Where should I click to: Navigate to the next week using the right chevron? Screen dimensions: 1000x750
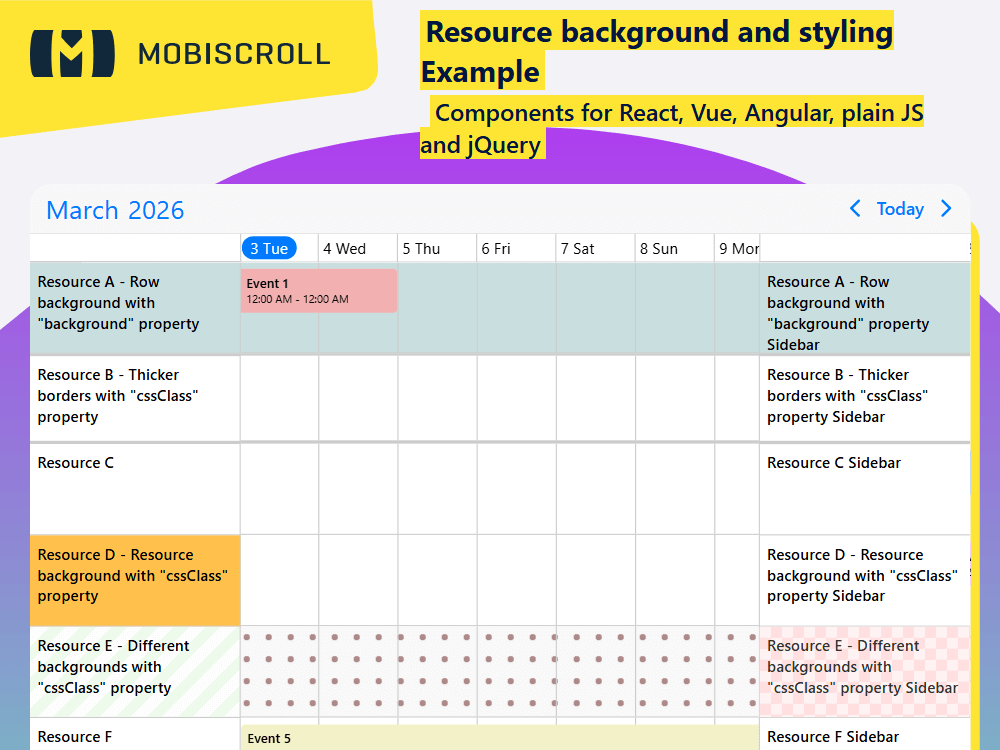click(946, 209)
